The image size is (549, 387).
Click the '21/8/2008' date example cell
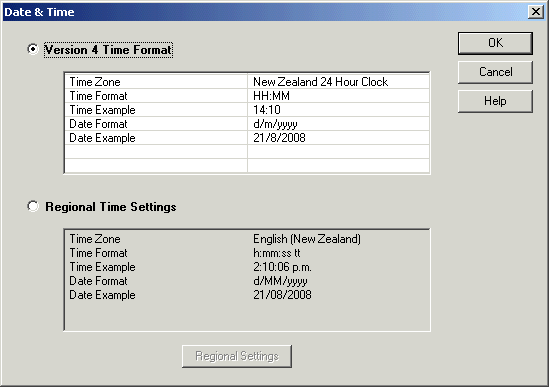(x=338, y=138)
